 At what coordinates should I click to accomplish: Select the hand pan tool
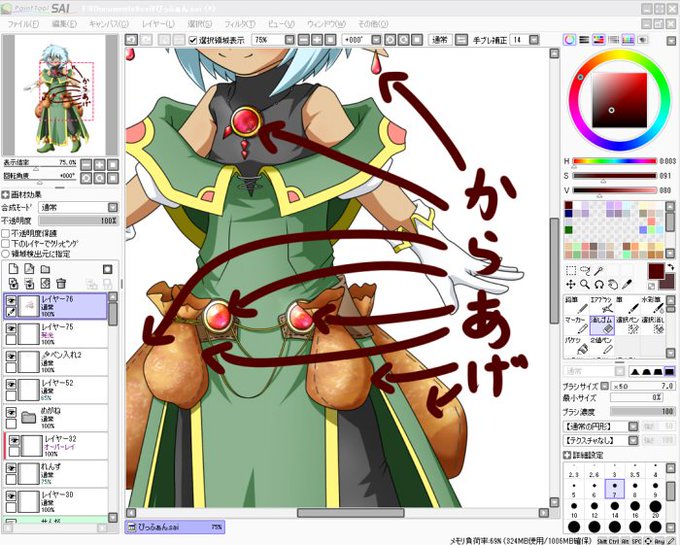coord(613,284)
